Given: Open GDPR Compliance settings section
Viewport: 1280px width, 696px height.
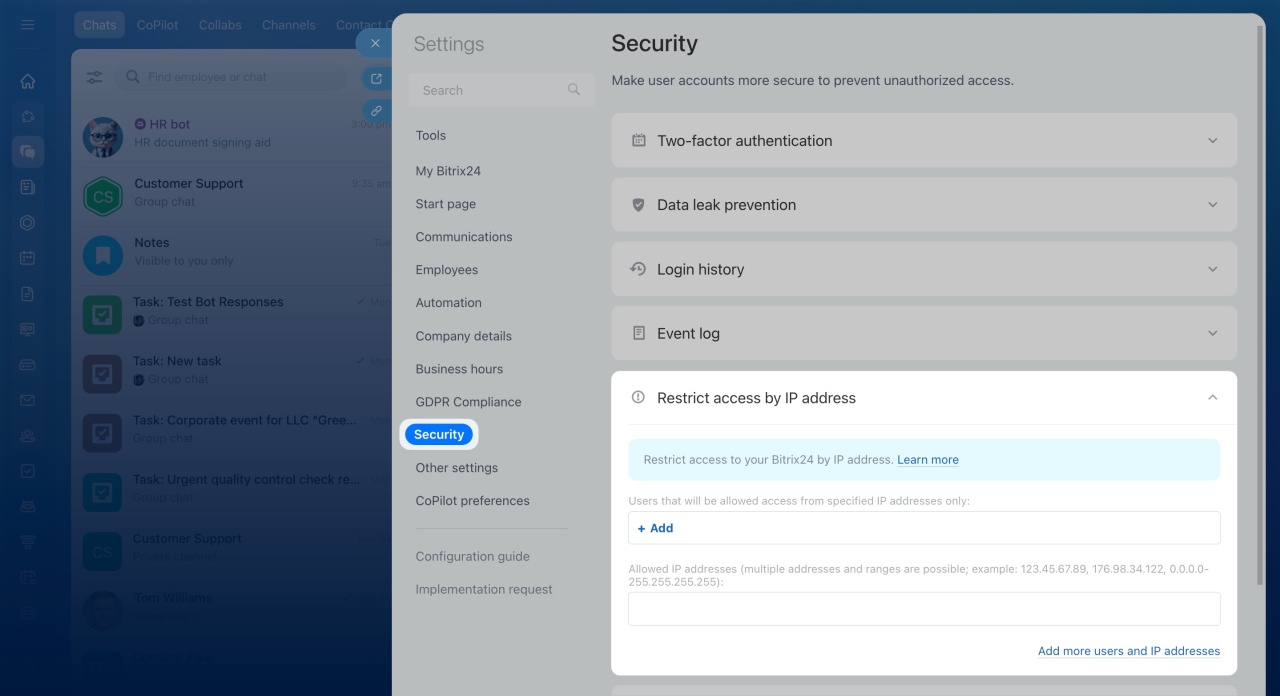Looking at the screenshot, I should click(468, 402).
